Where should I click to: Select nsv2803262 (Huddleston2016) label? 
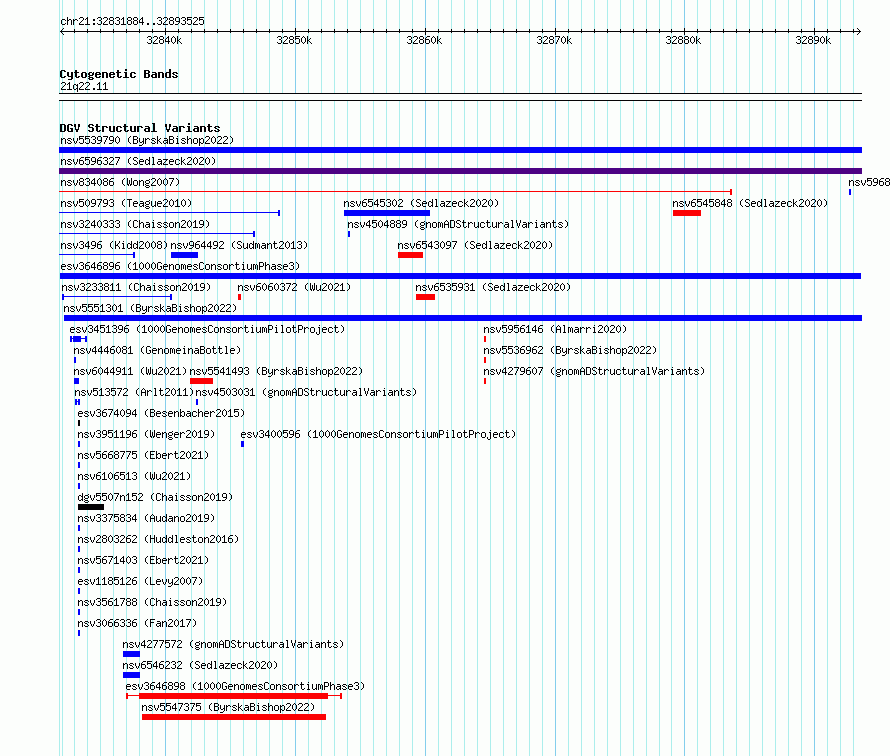coord(158,539)
